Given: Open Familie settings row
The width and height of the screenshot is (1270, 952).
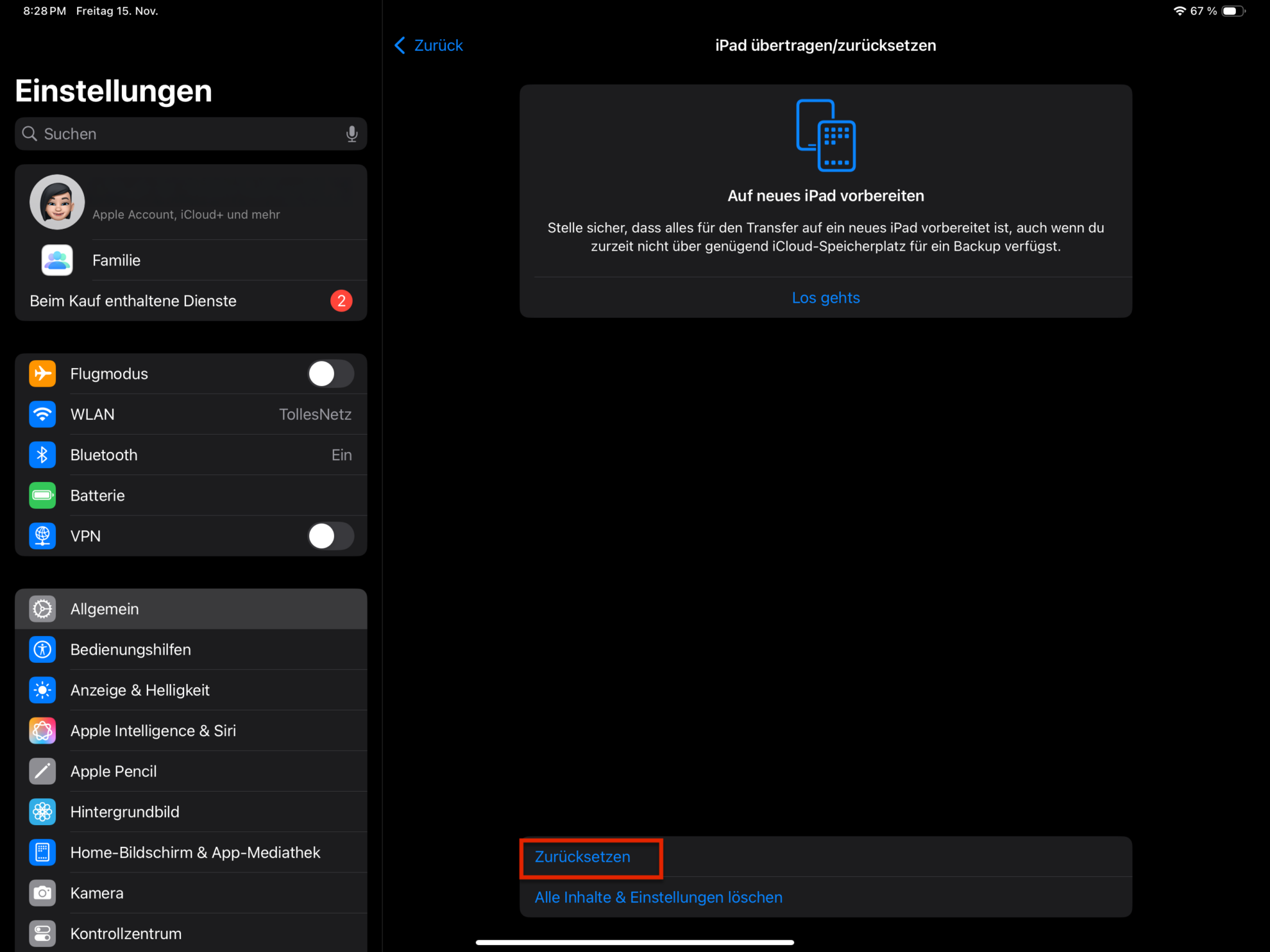Looking at the screenshot, I should tap(191, 260).
